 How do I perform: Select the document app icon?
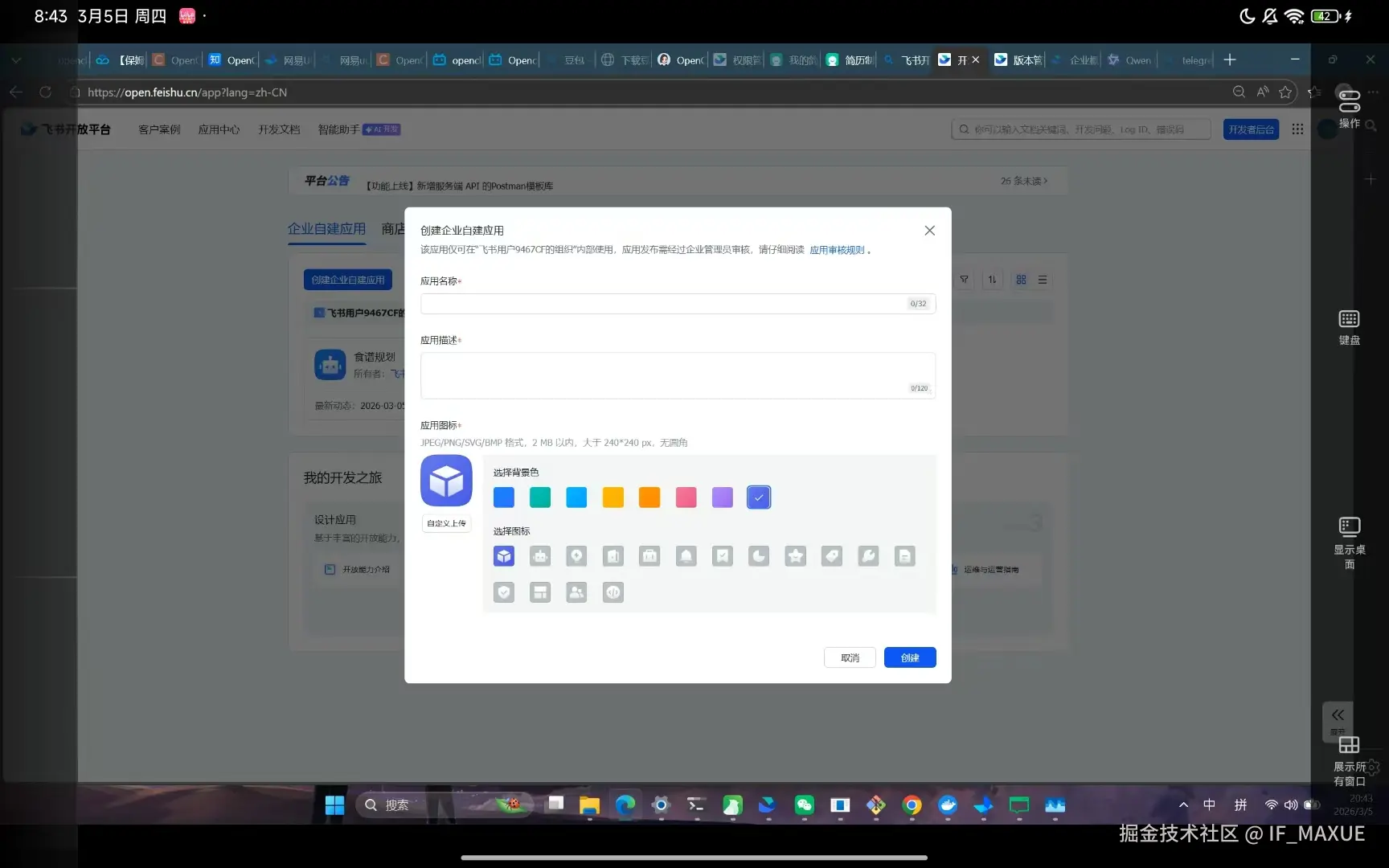pos(905,556)
